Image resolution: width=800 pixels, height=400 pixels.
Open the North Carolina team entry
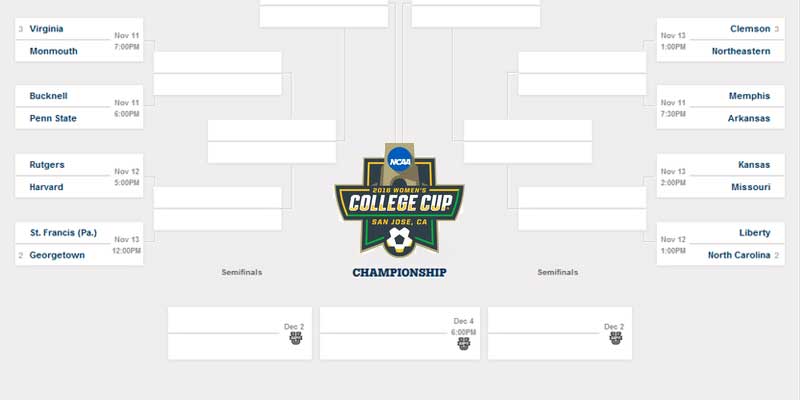coord(739,255)
